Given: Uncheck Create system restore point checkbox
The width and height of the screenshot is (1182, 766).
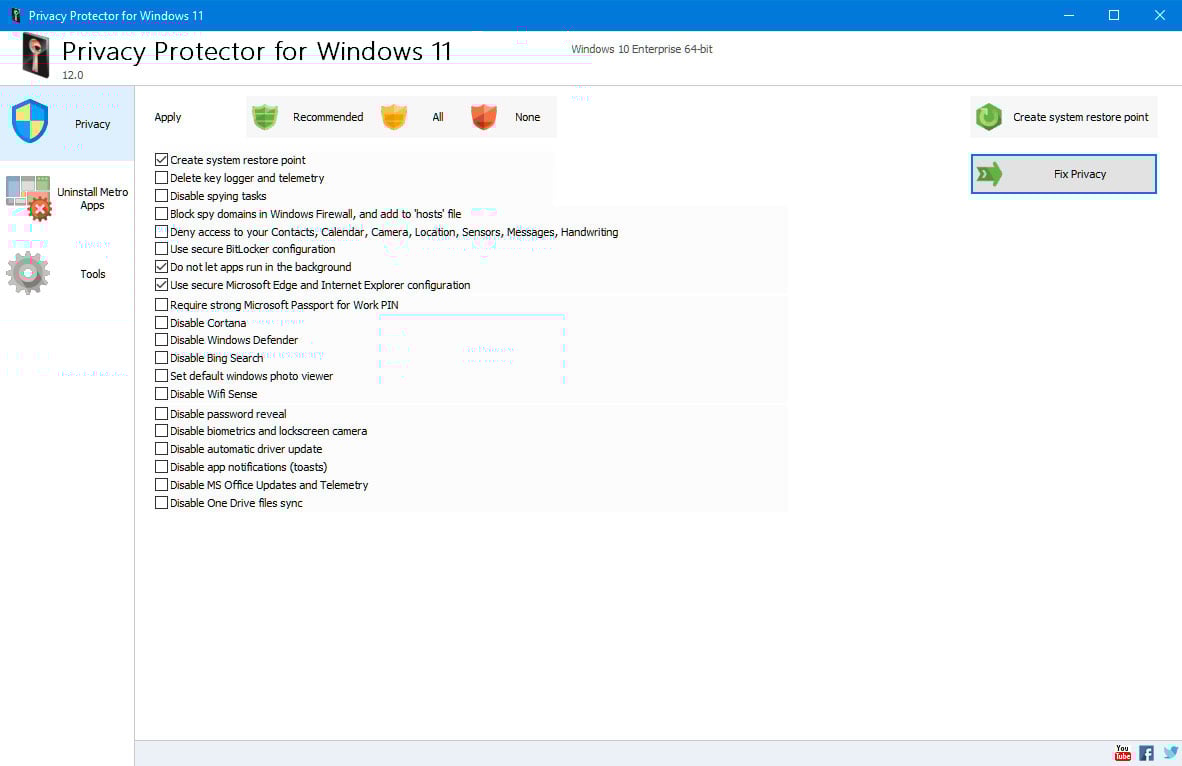Looking at the screenshot, I should pos(161,160).
